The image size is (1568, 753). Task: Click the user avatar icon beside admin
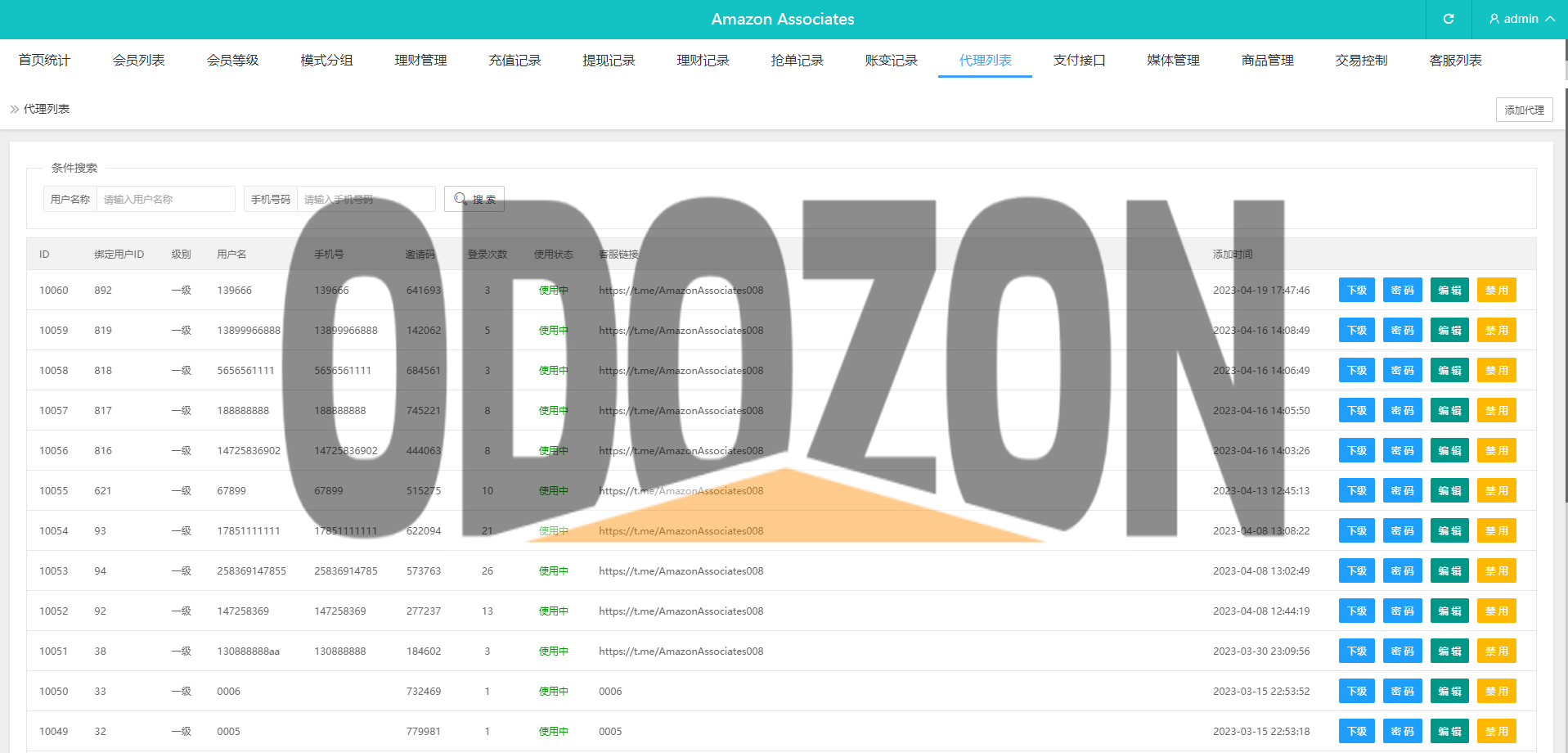point(1494,19)
